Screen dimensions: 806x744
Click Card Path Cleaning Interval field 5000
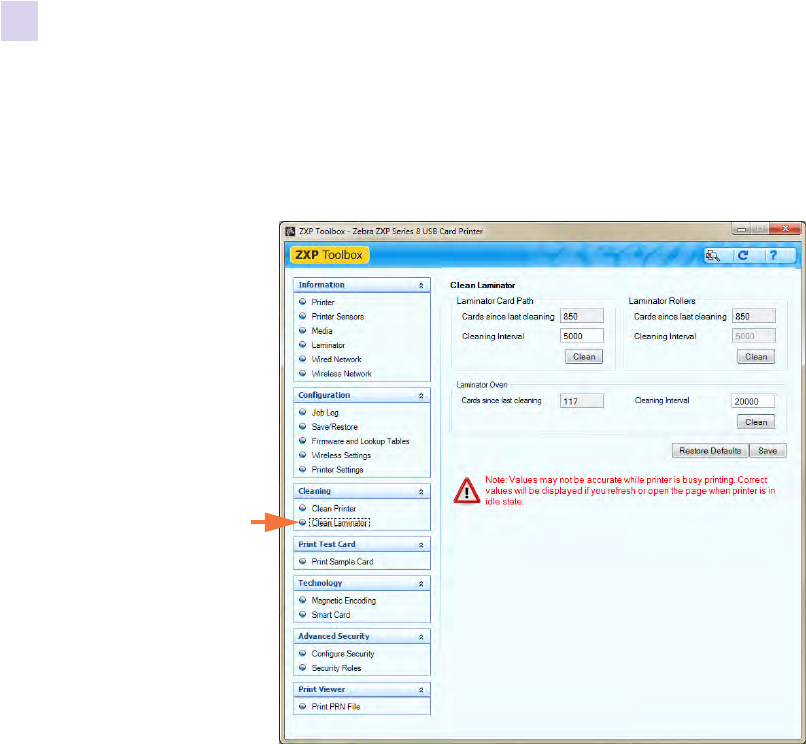[x=582, y=336]
